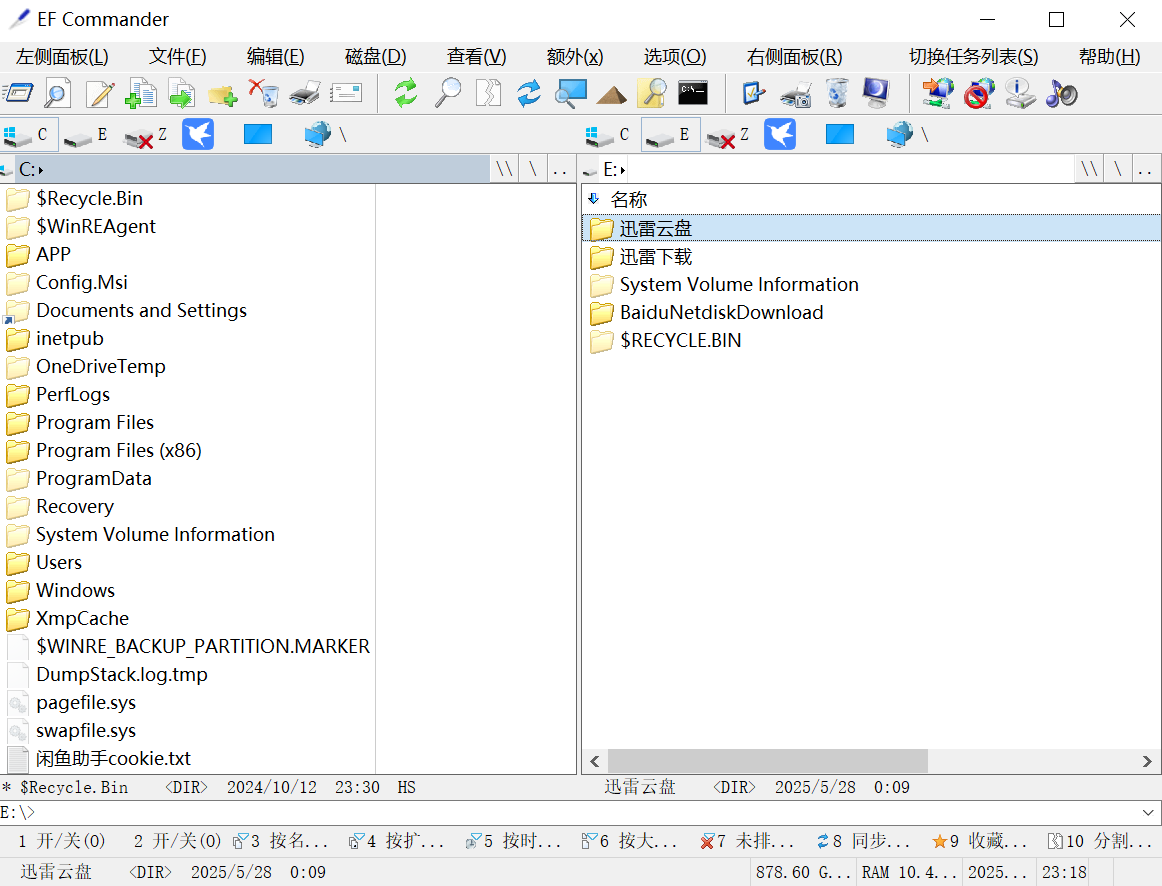1162x886 pixels.
Task: Open the 切换任务列表(S) menu
Action: tap(974, 57)
